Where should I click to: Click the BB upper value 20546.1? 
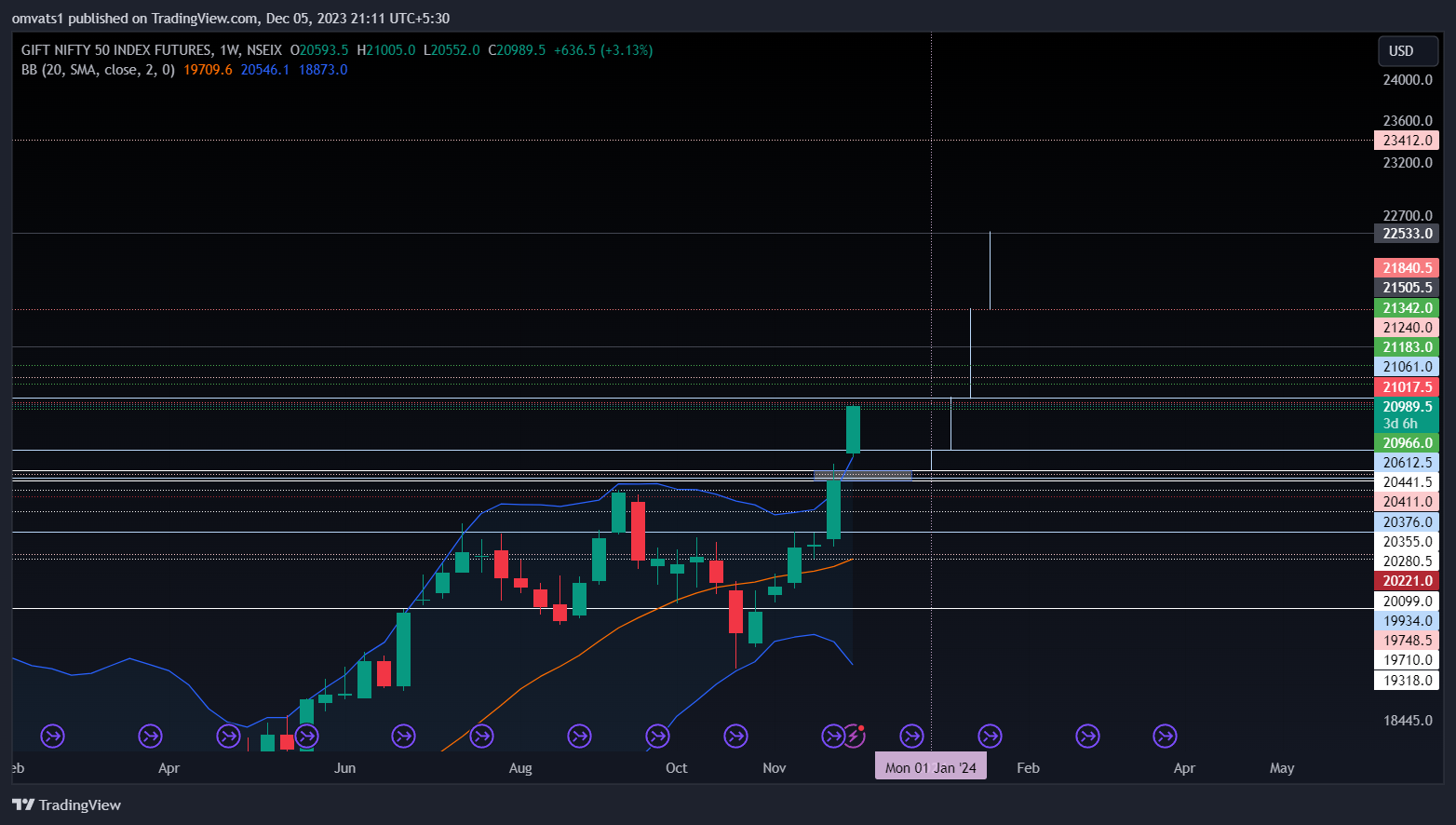click(265, 70)
